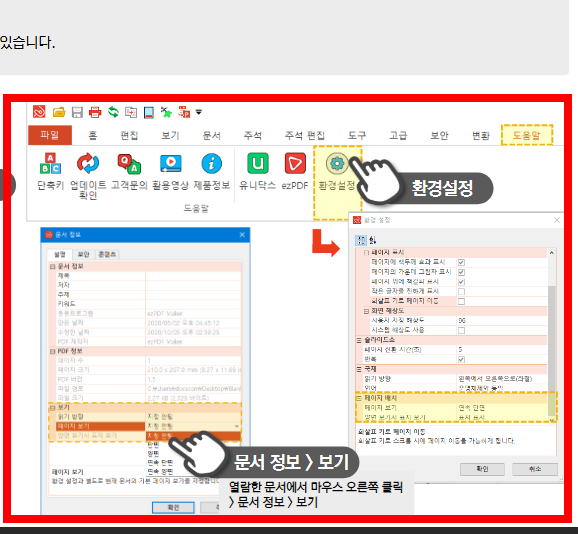This screenshot has width=578, height=534.
Task: Toggle the 반복 slideshow checkbox
Action: point(461,360)
